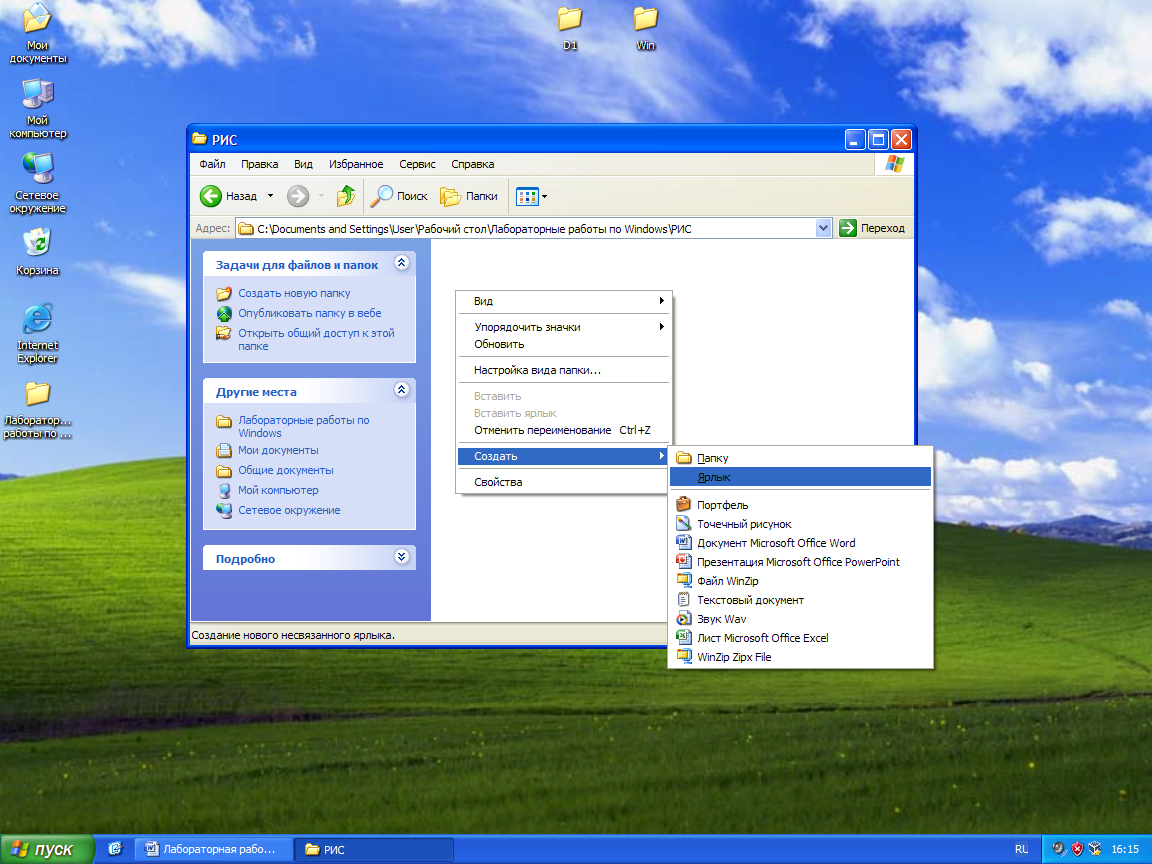
Task: Create a Текстовый документ
Action: point(800,600)
